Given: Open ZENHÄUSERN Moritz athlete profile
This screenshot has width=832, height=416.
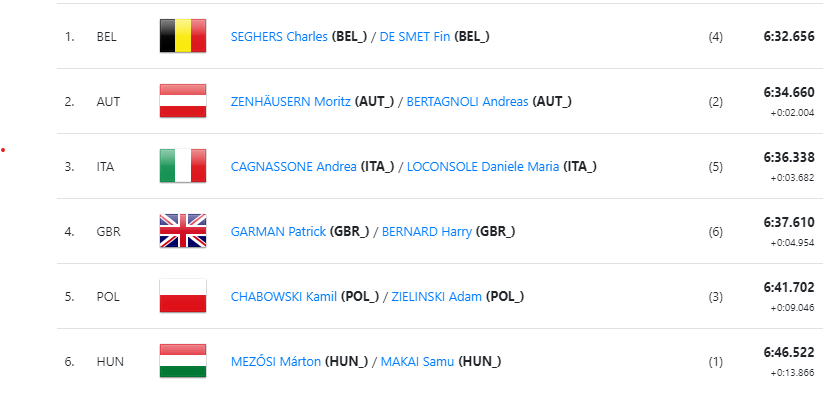Looking at the screenshot, I should (x=291, y=101).
